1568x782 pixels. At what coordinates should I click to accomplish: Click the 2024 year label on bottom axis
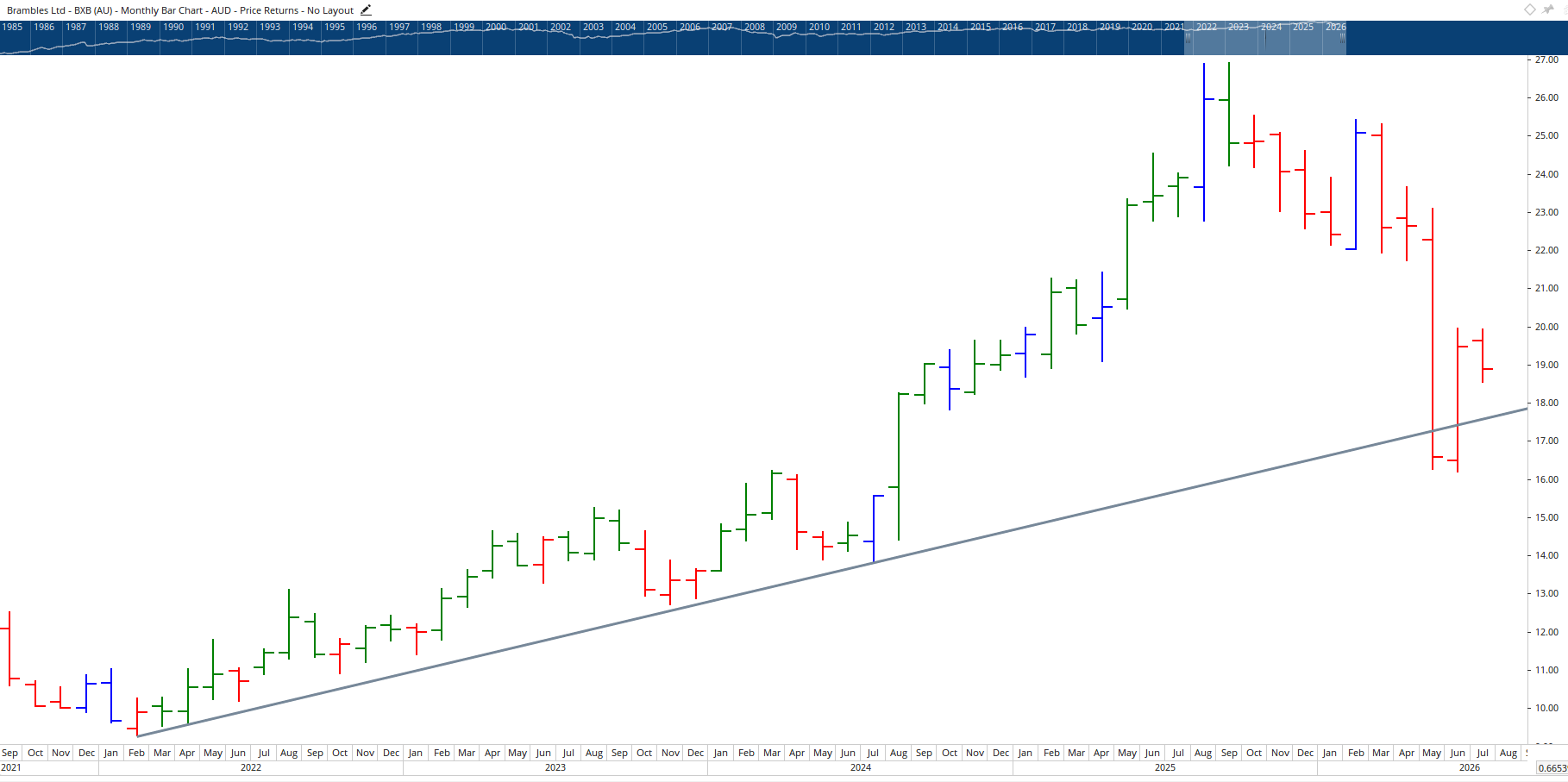coord(861,767)
